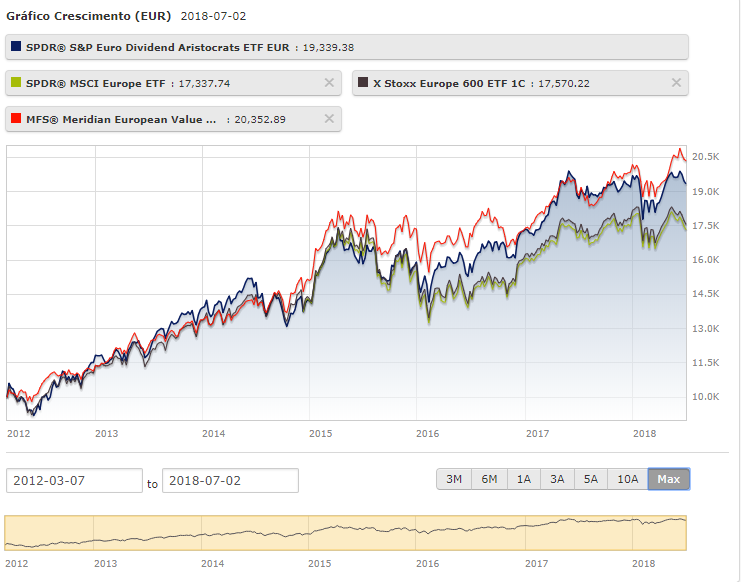
Task: Show the 10A time period
Action: [628, 479]
